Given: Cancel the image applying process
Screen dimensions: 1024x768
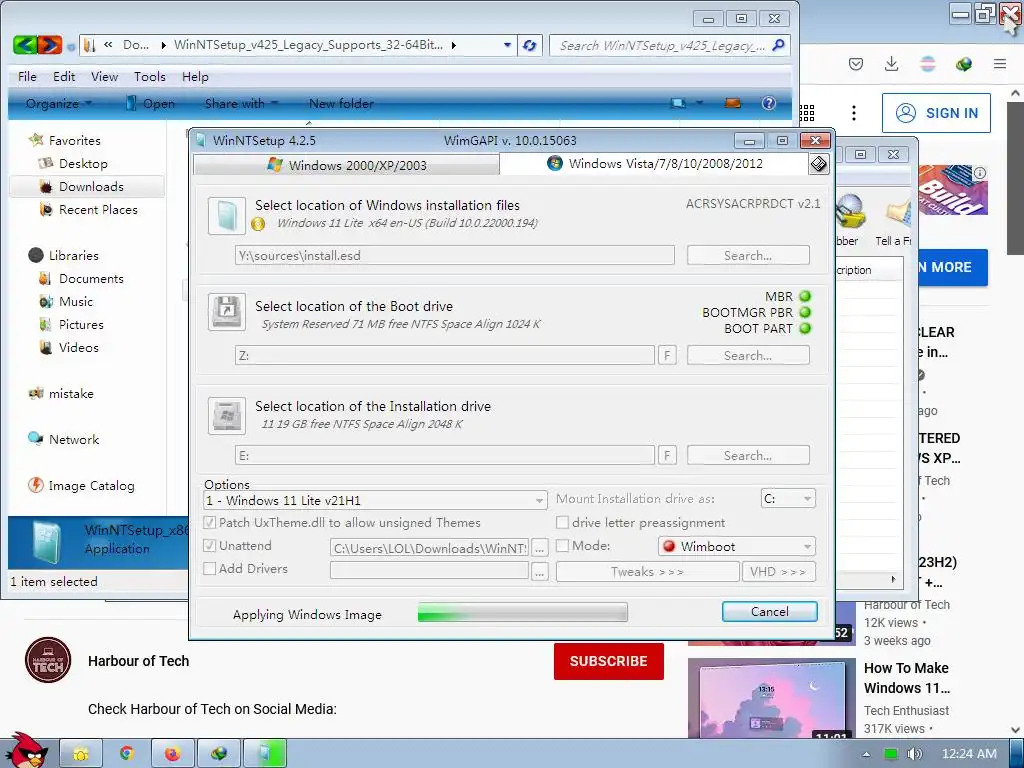Looking at the screenshot, I should click(769, 611).
